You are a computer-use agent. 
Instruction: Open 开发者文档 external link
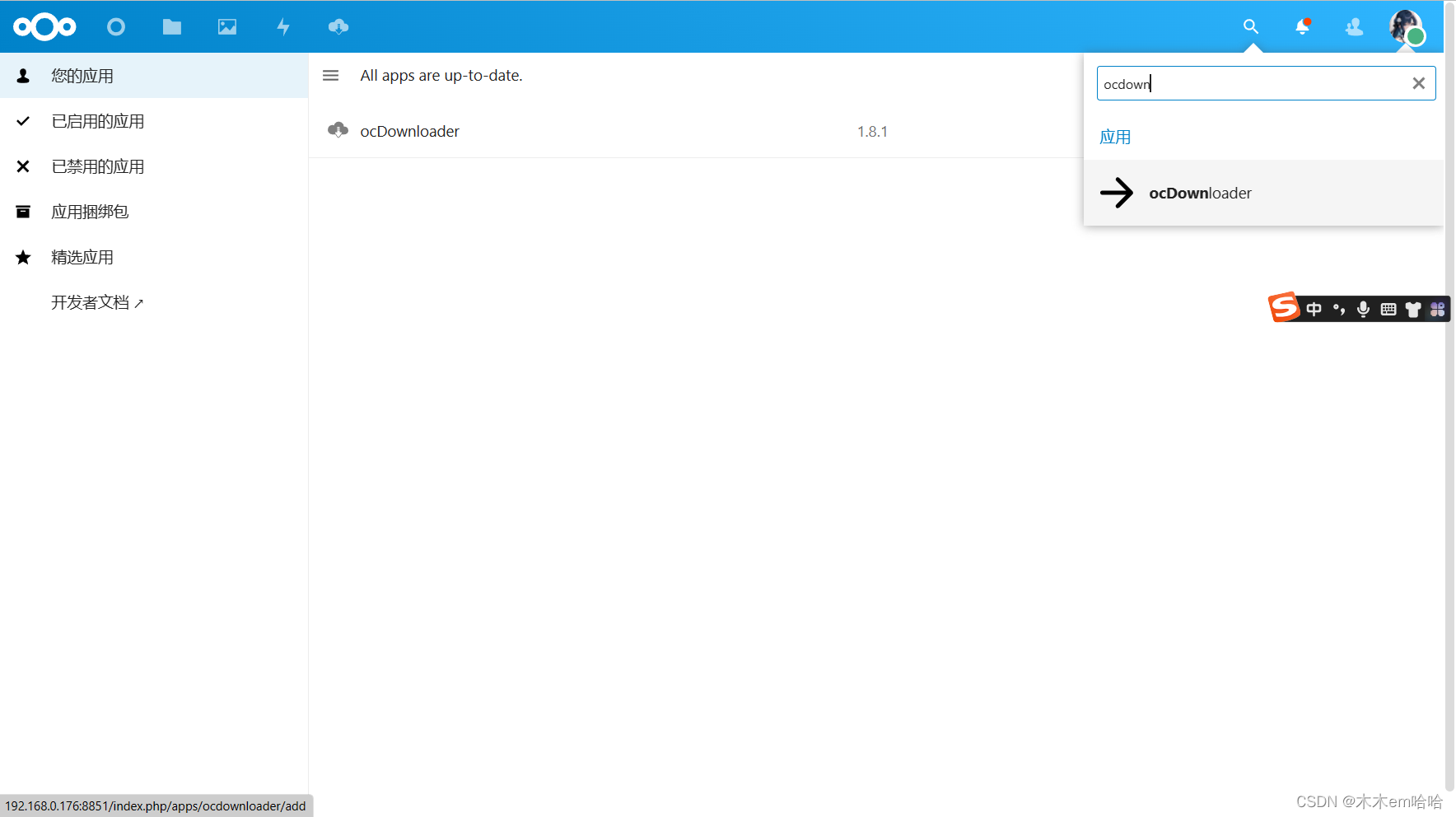[x=96, y=302]
